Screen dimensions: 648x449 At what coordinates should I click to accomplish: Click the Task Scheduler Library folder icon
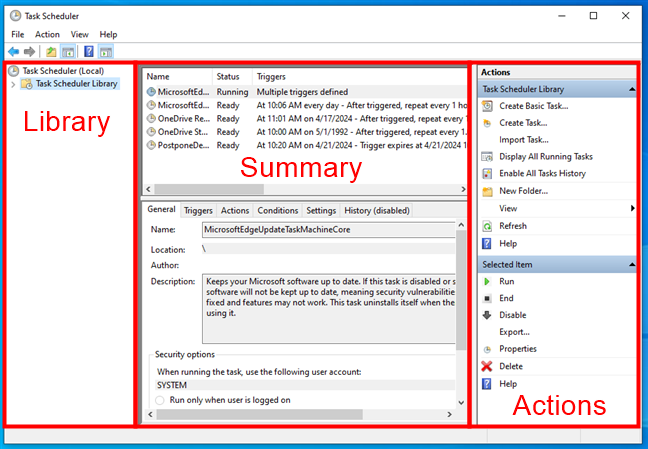click(27, 84)
